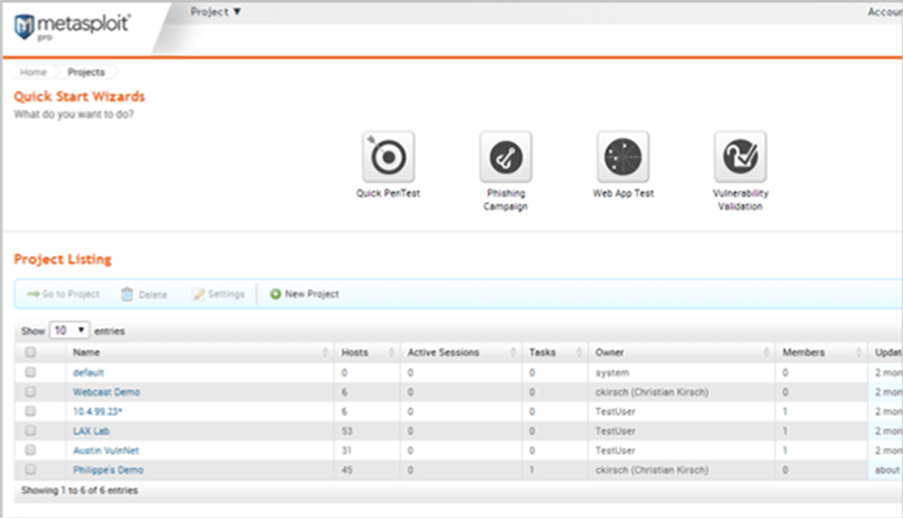
Task: Open the Austin VulnNet project link
Action: [106, 451]
